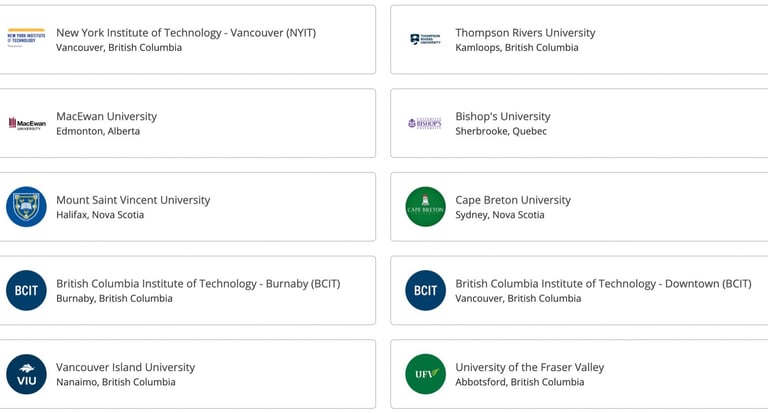Open New York Institute of Technology - Vancouver link
The width and height of the screenshot is (768, 413).
[186, 33]
